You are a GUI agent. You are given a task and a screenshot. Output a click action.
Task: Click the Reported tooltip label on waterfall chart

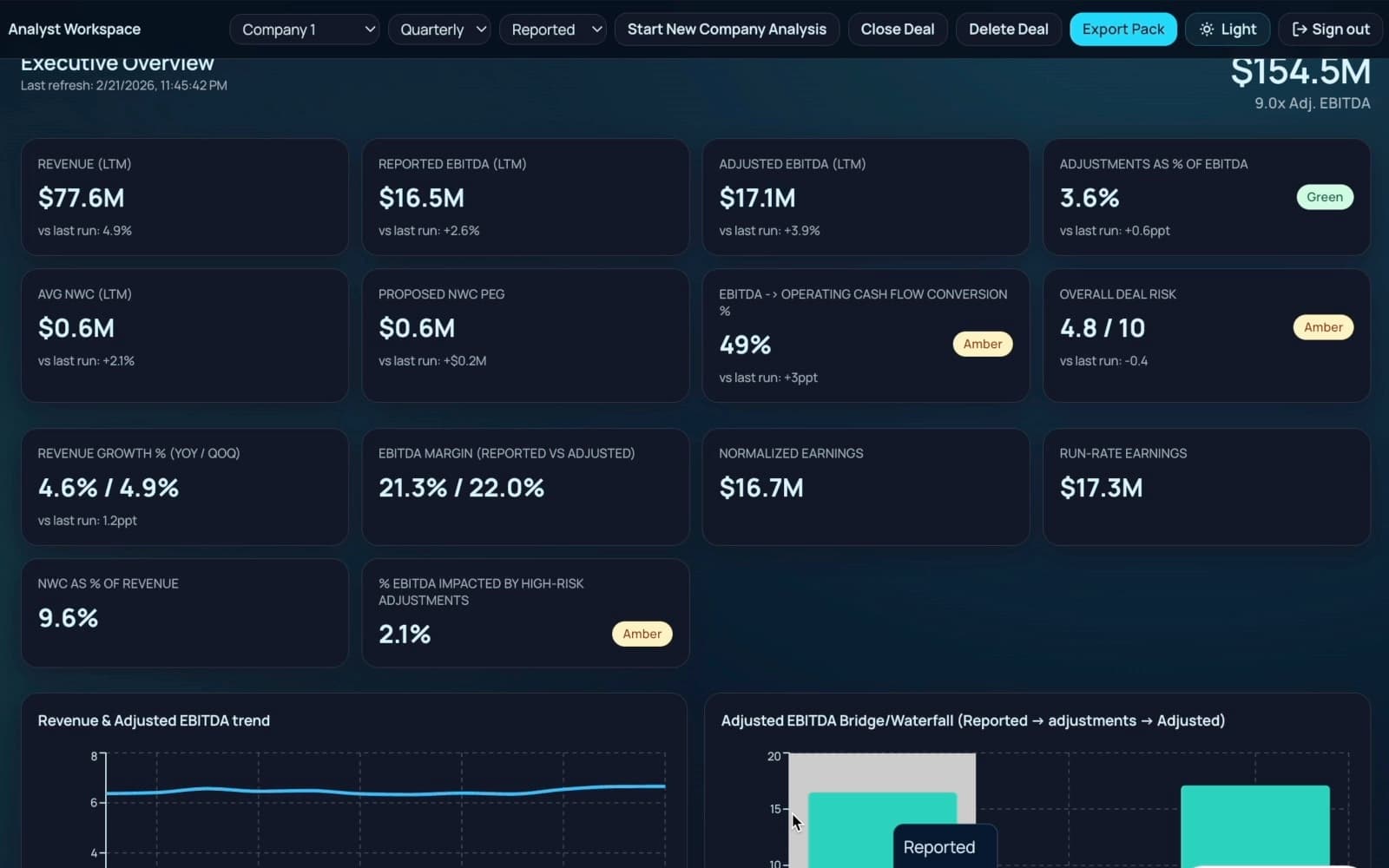pos(939,847)
